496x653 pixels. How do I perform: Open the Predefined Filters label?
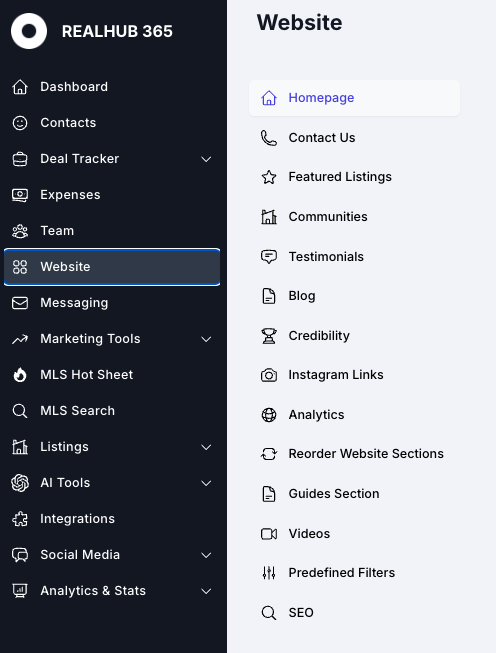(x=341, y=573)
